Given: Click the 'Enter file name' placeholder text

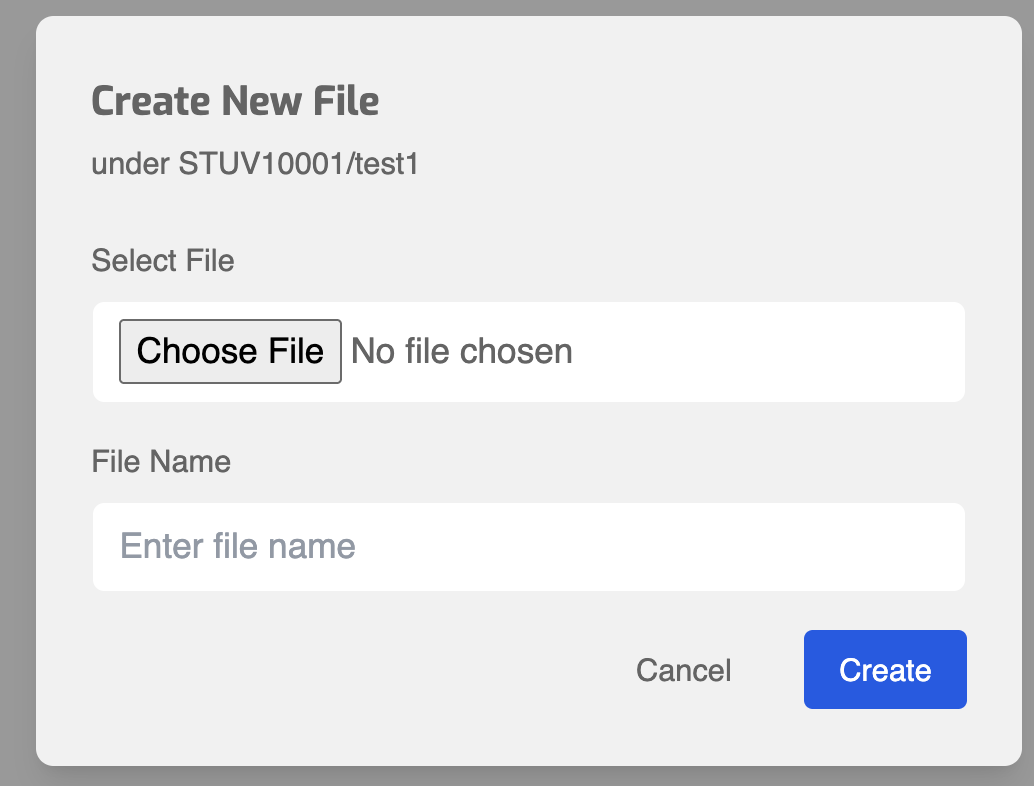Looking at the screenshot, I should coord(238,547).
